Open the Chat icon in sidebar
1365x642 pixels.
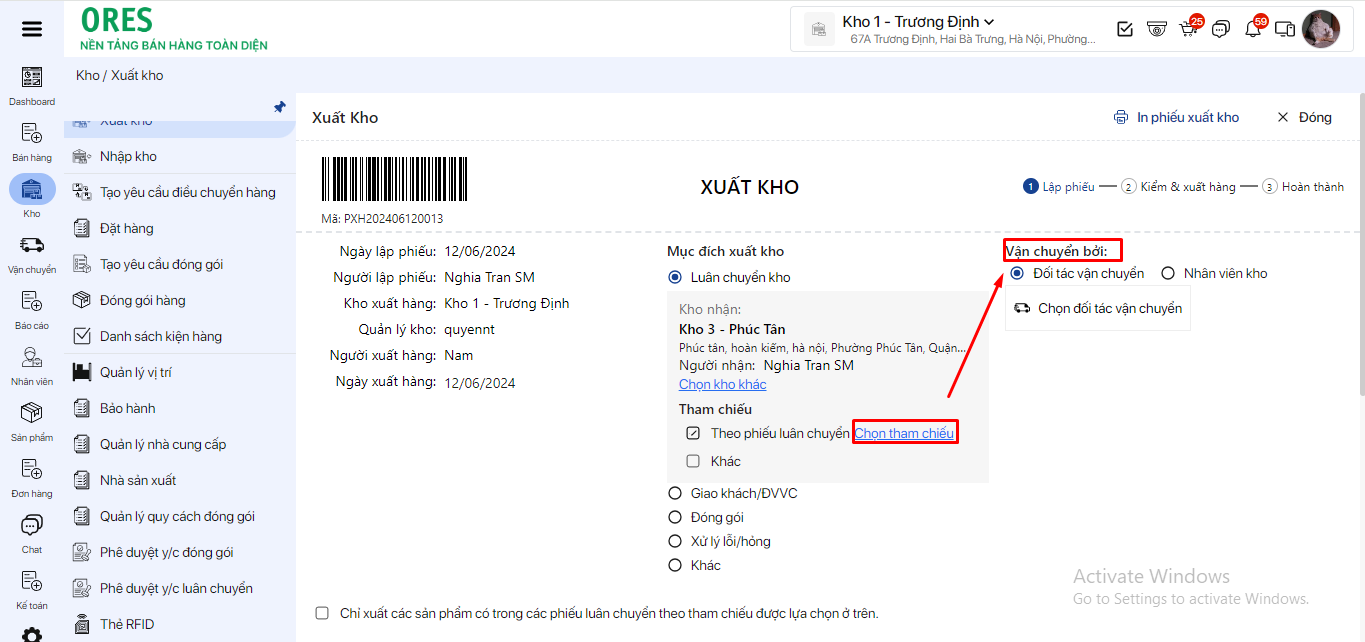pos(32,526)
